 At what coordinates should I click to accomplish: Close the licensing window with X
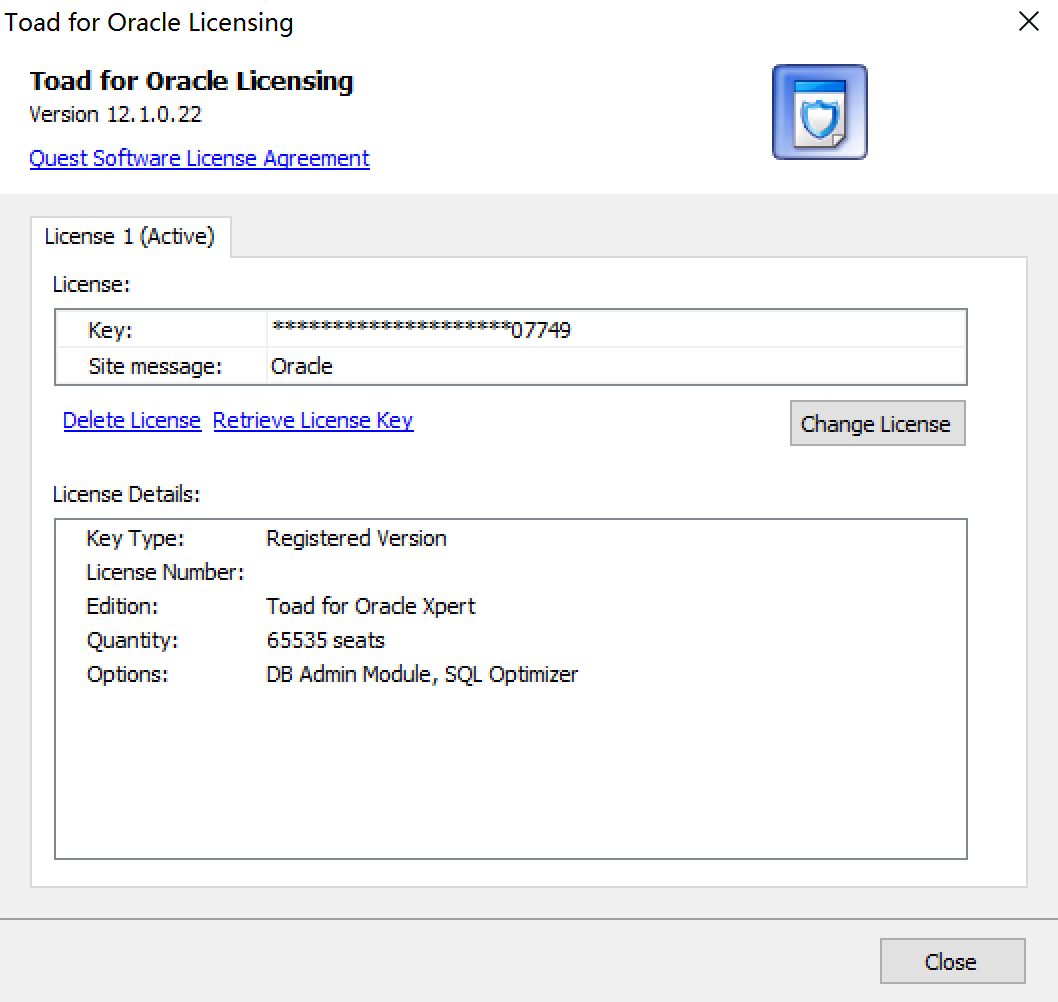click(x=1028, y=22)
